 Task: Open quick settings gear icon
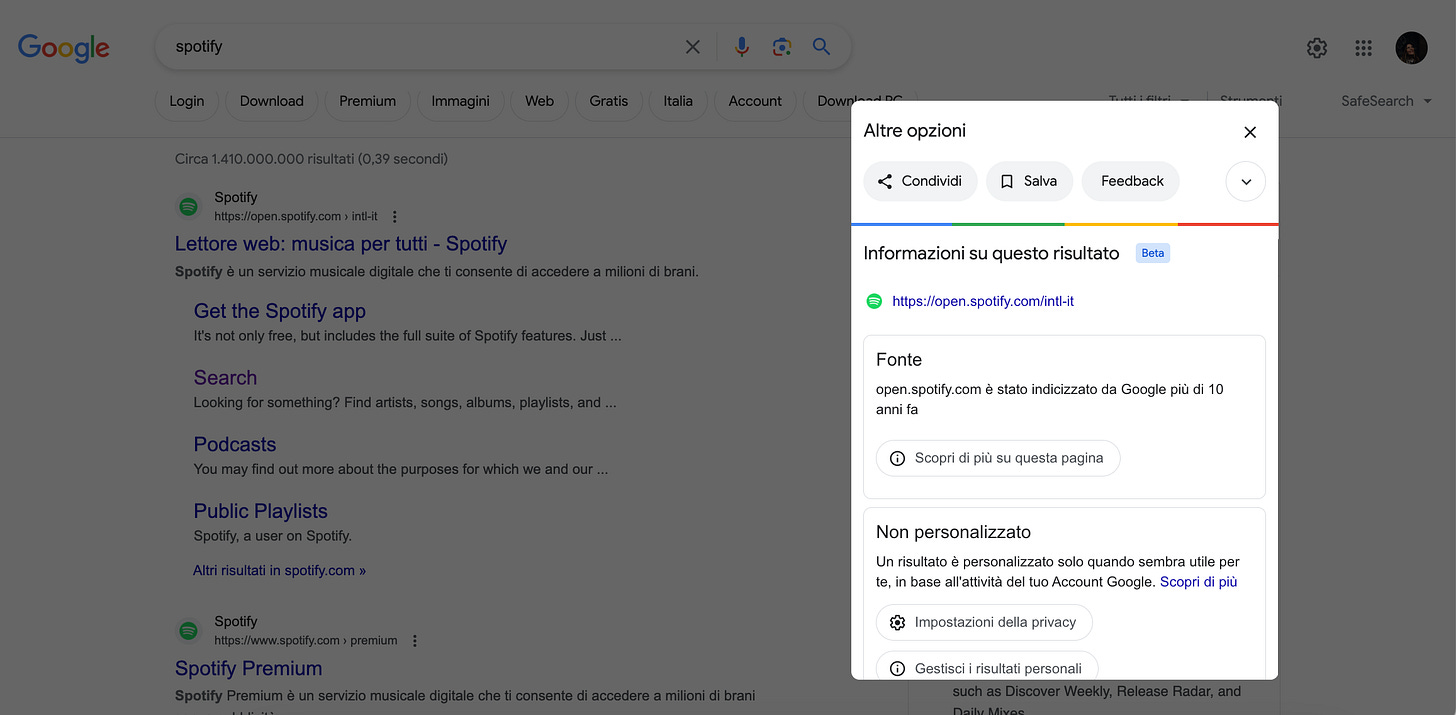pyautogui.click(x=1317, y=48)
